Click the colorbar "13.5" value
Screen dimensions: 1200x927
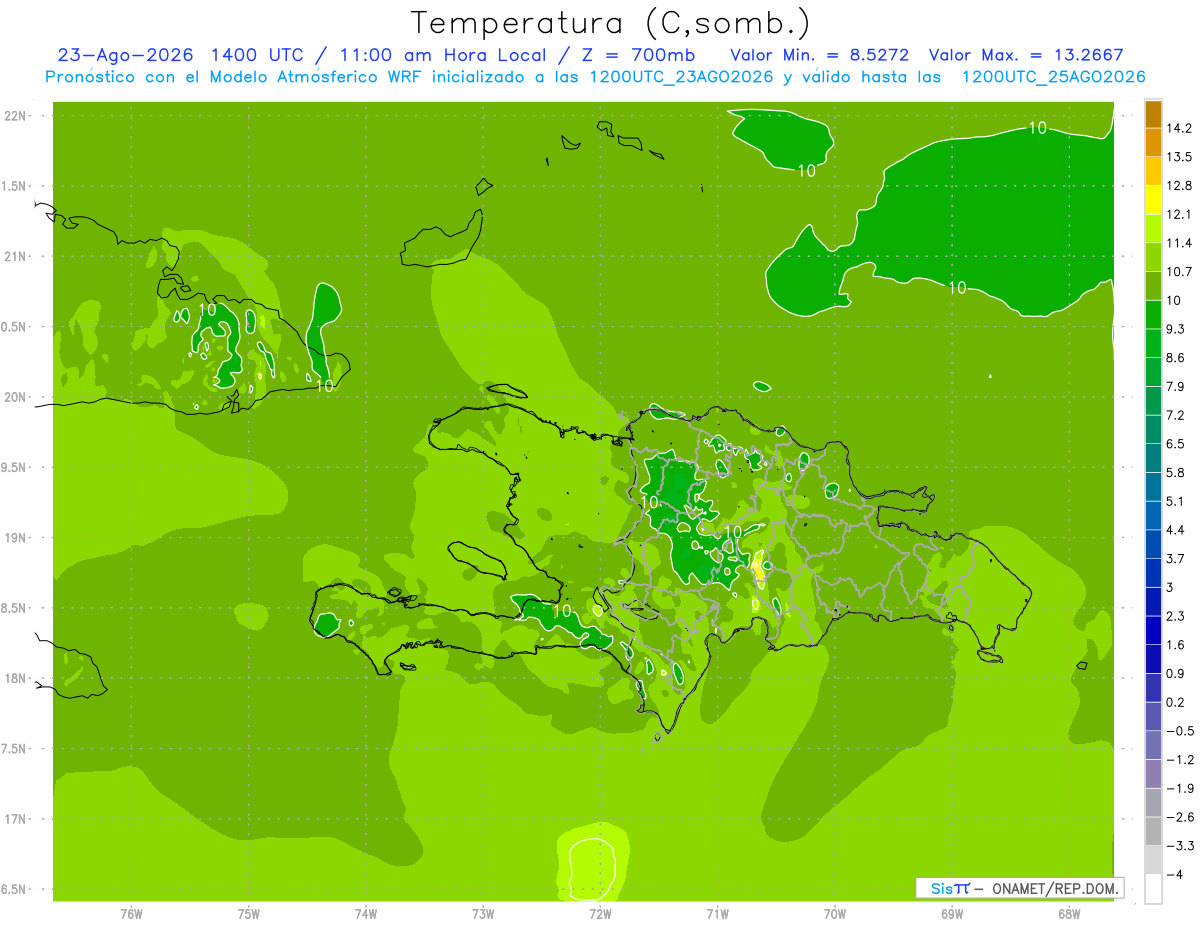[1180, 157]
